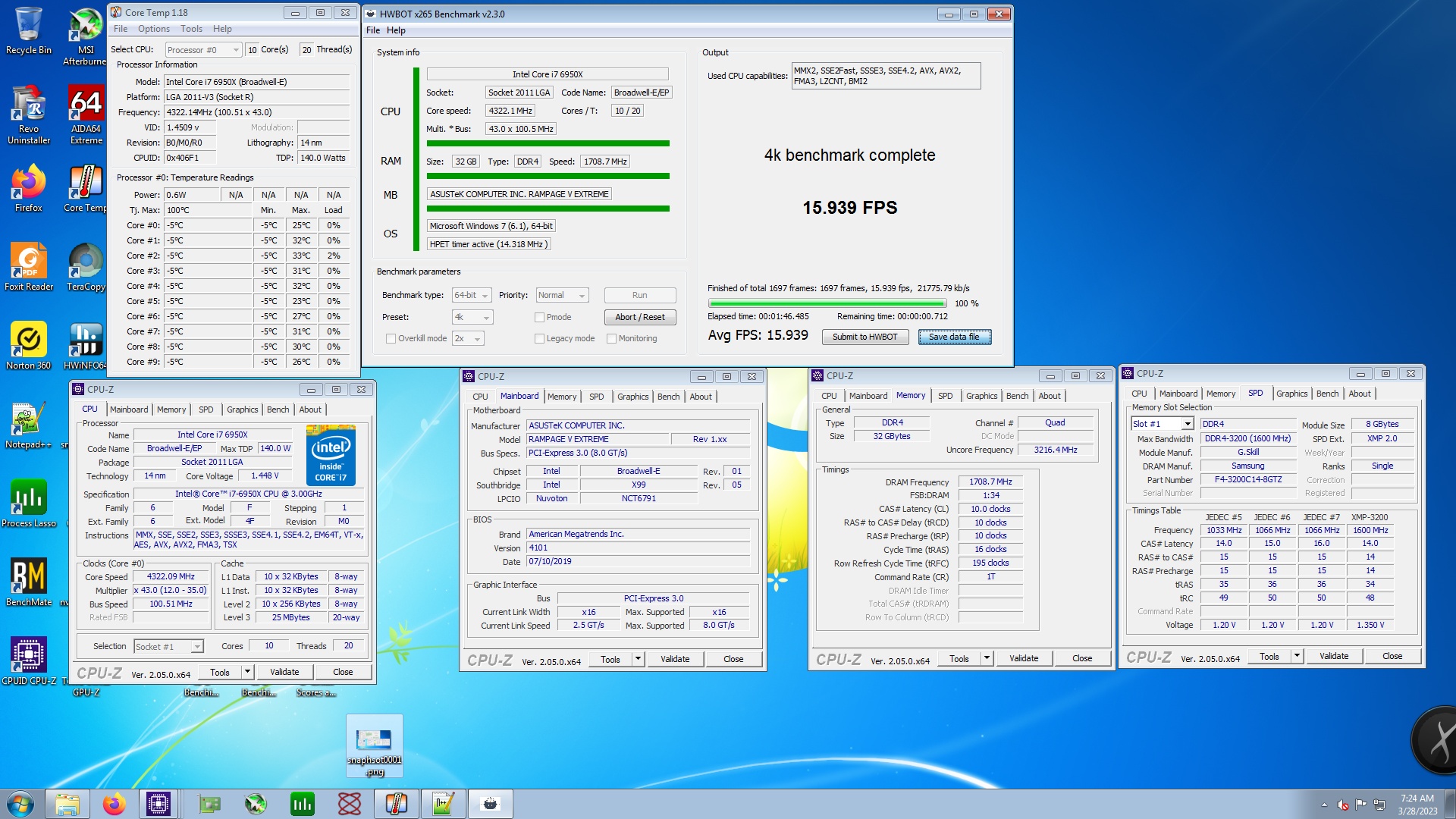1456x819 pixels.
Task: Click Intel Core i7 logo in CPU-Z
Action: point(331,456)
